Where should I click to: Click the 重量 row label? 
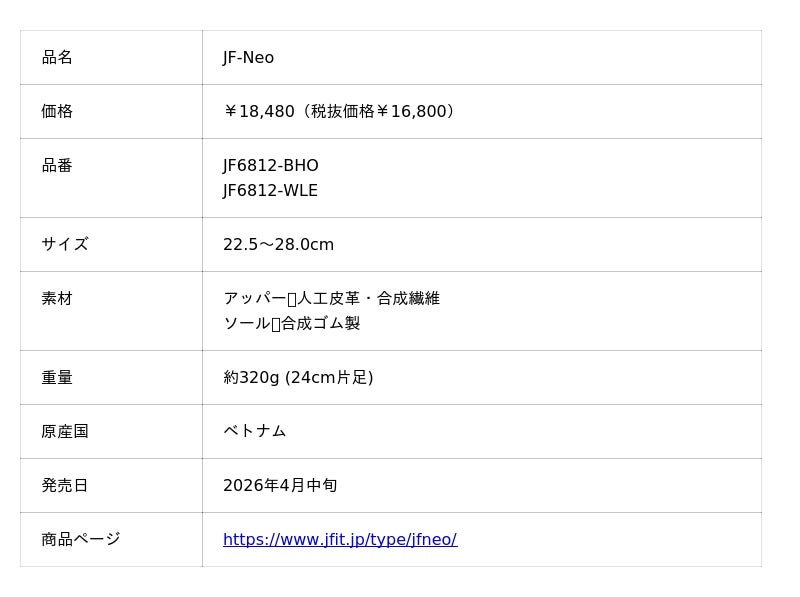coord(57,378)
